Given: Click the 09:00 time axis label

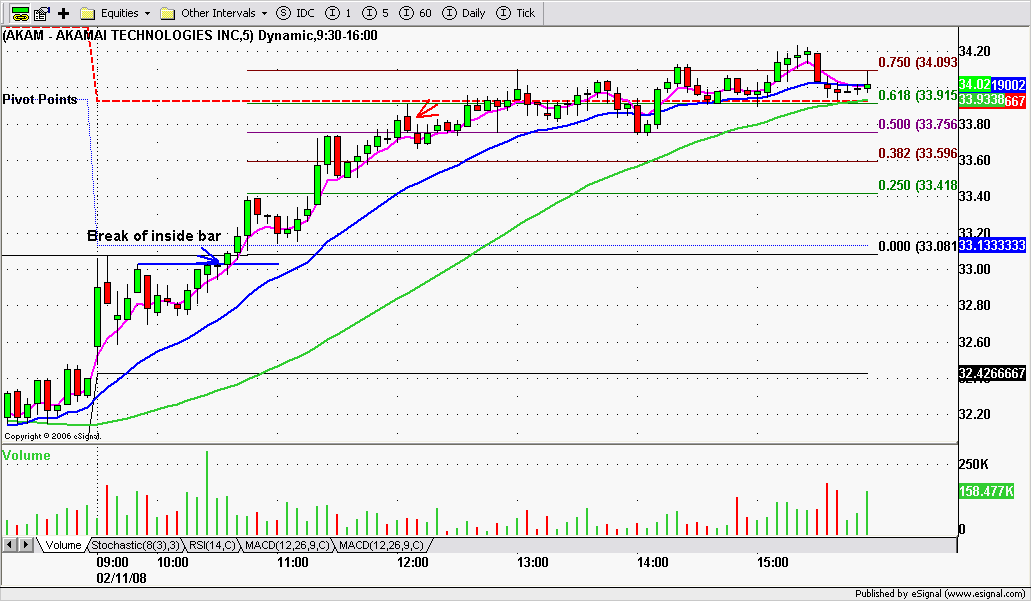Looking at the screenshot, I should click(x=112, y=562).
